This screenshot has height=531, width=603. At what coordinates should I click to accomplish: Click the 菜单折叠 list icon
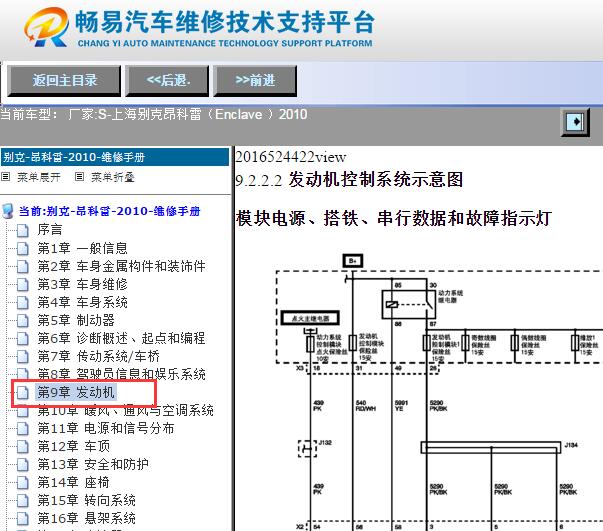click(x=80, y=177)
